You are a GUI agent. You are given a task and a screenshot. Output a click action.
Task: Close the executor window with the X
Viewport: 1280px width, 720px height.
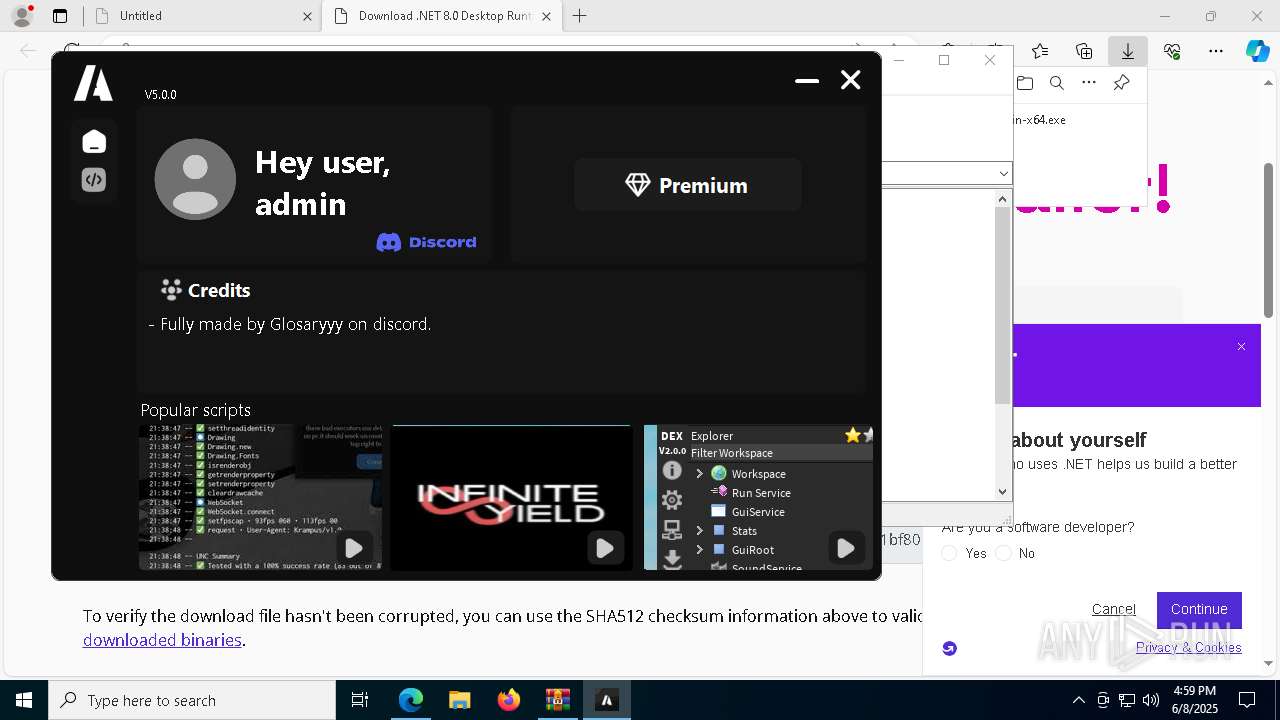851,80
